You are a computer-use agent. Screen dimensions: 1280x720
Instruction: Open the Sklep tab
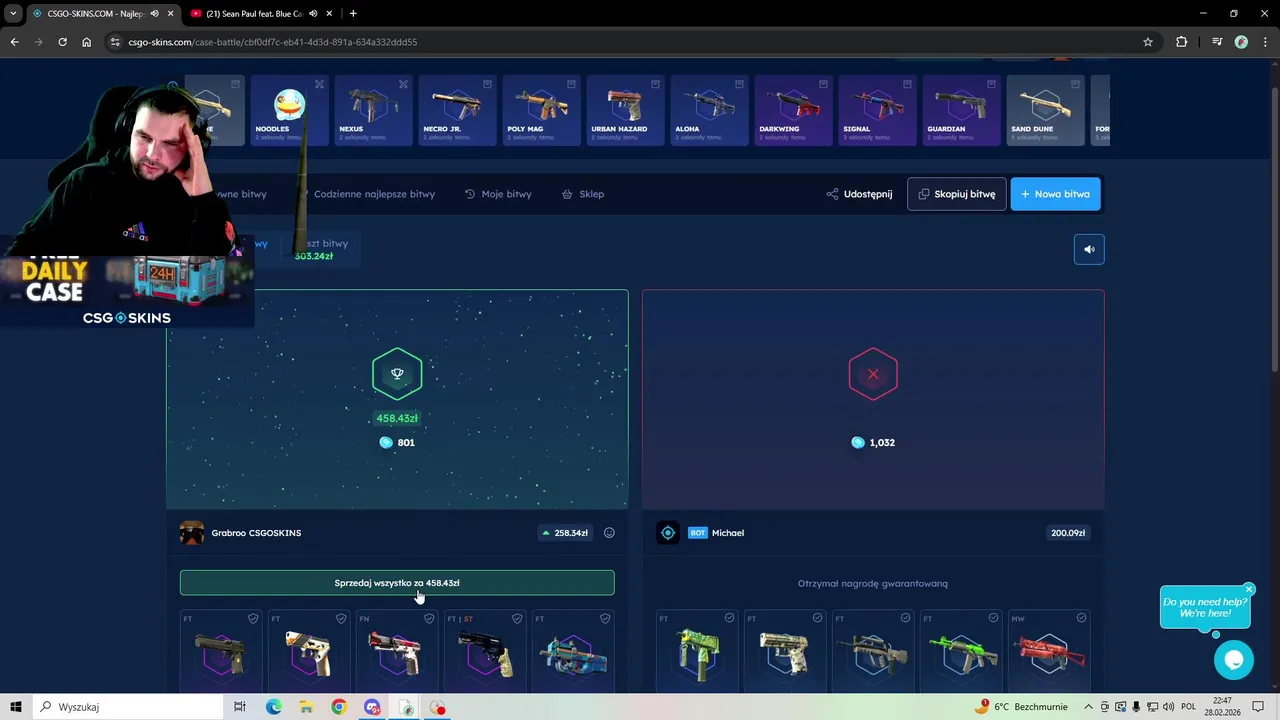(583, 194)
